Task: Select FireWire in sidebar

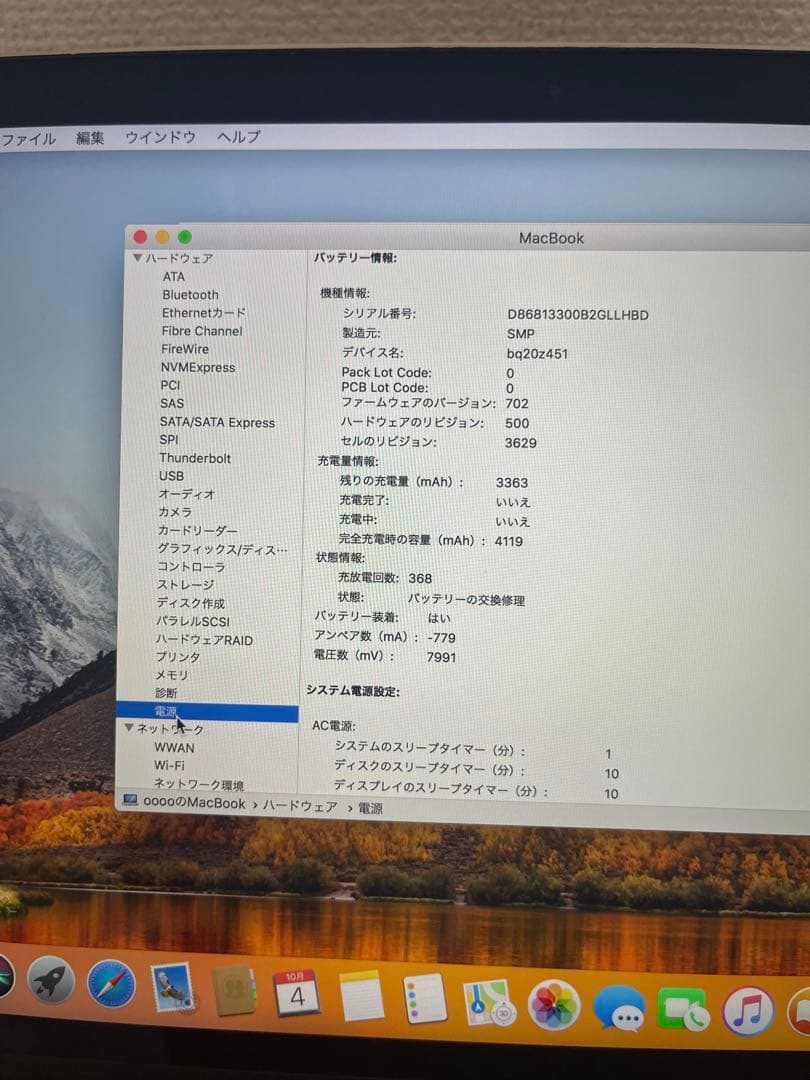Action: point(185,349)
